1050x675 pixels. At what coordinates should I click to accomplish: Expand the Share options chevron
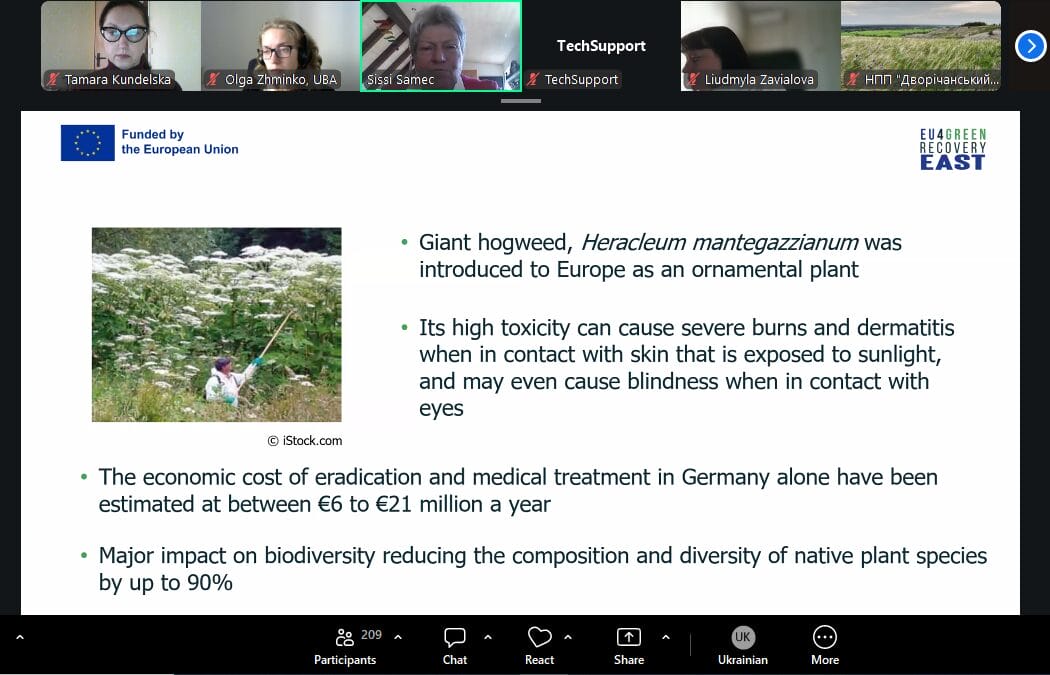tap(665, 637)
